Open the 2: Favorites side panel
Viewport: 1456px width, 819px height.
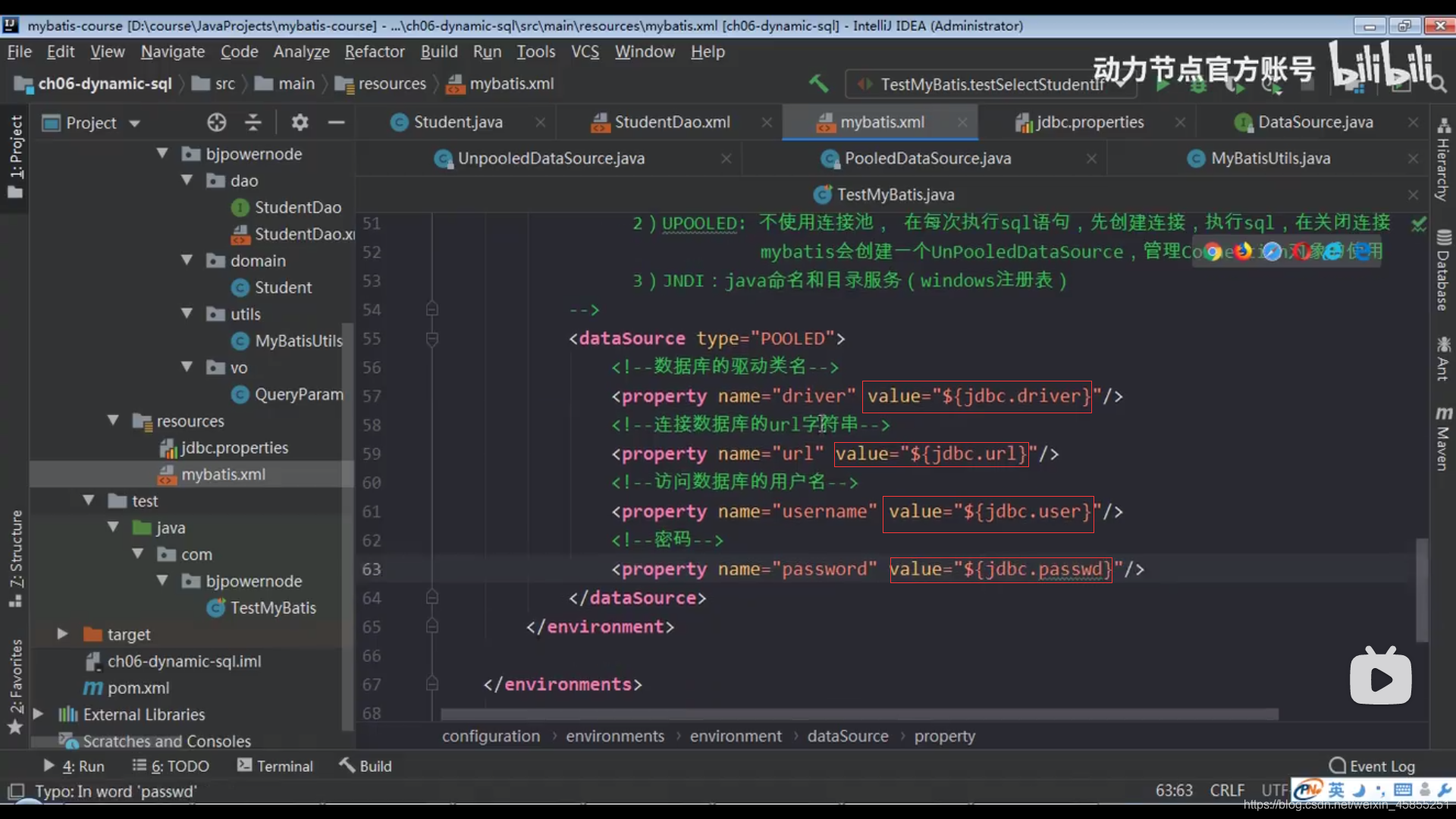[x=15, y=686]
